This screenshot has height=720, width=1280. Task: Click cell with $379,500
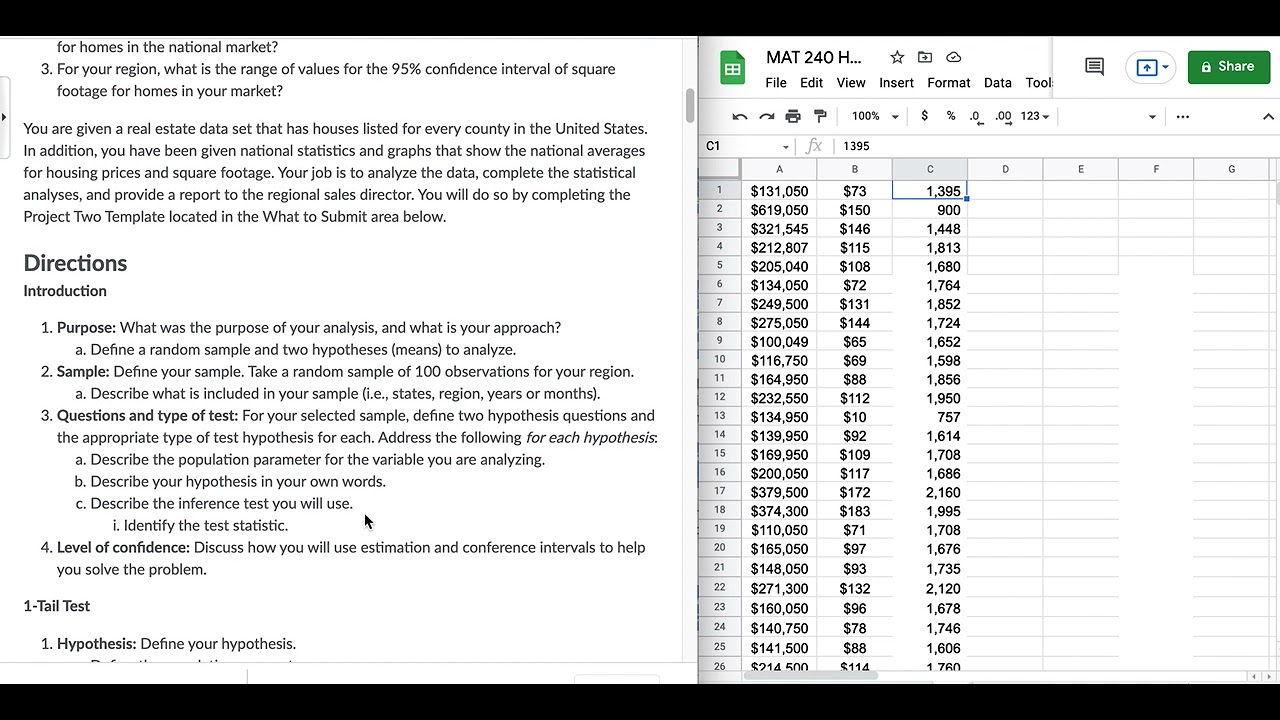pos(779,492)
